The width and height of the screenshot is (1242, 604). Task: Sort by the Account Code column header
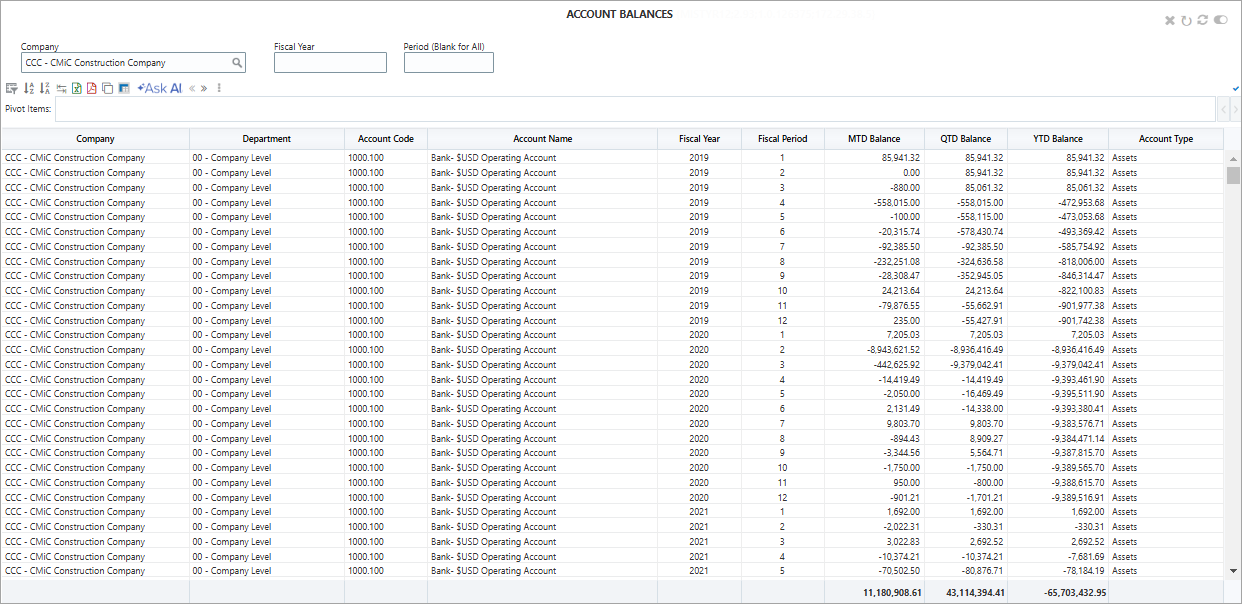[x=386, y=139]
